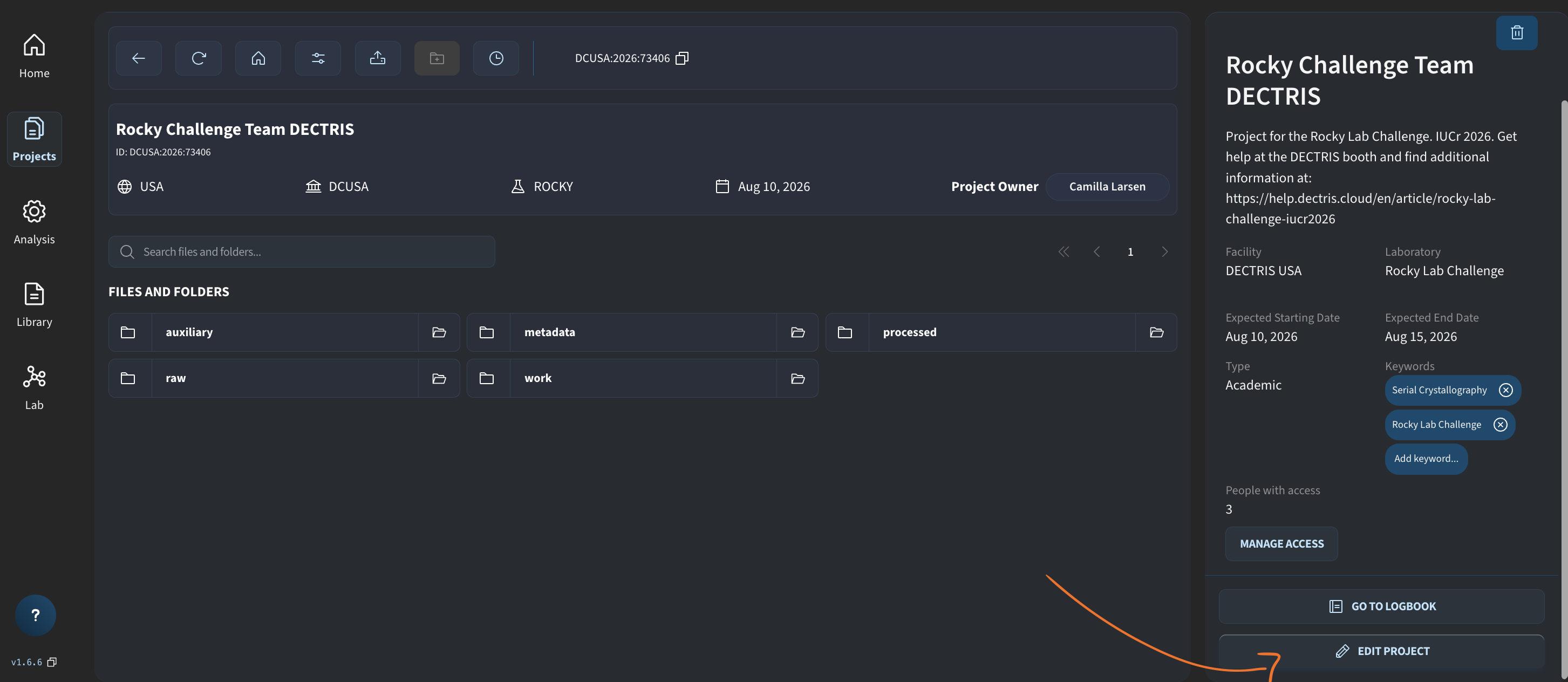Image resolution: width=1568 pixels, height=682 pixels.
Task: Open the Lab section
Action: point(34,388)
